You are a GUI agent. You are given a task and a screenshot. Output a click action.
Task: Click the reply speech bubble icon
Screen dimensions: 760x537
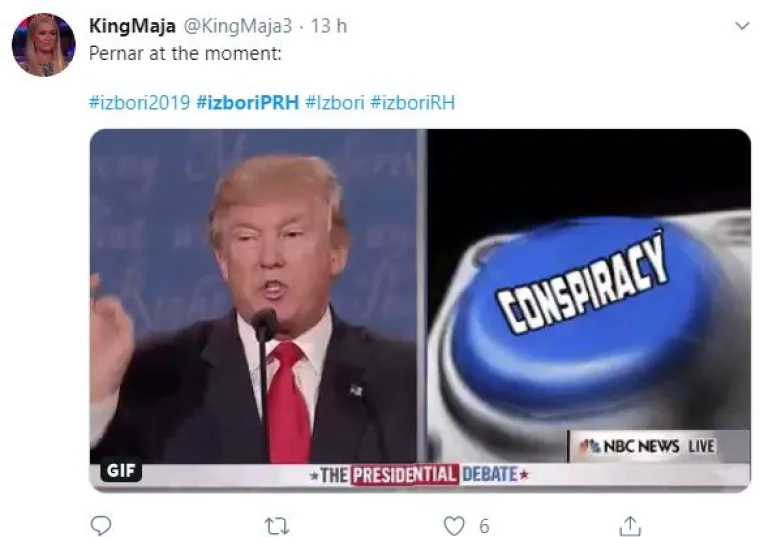tap(101, 525)
